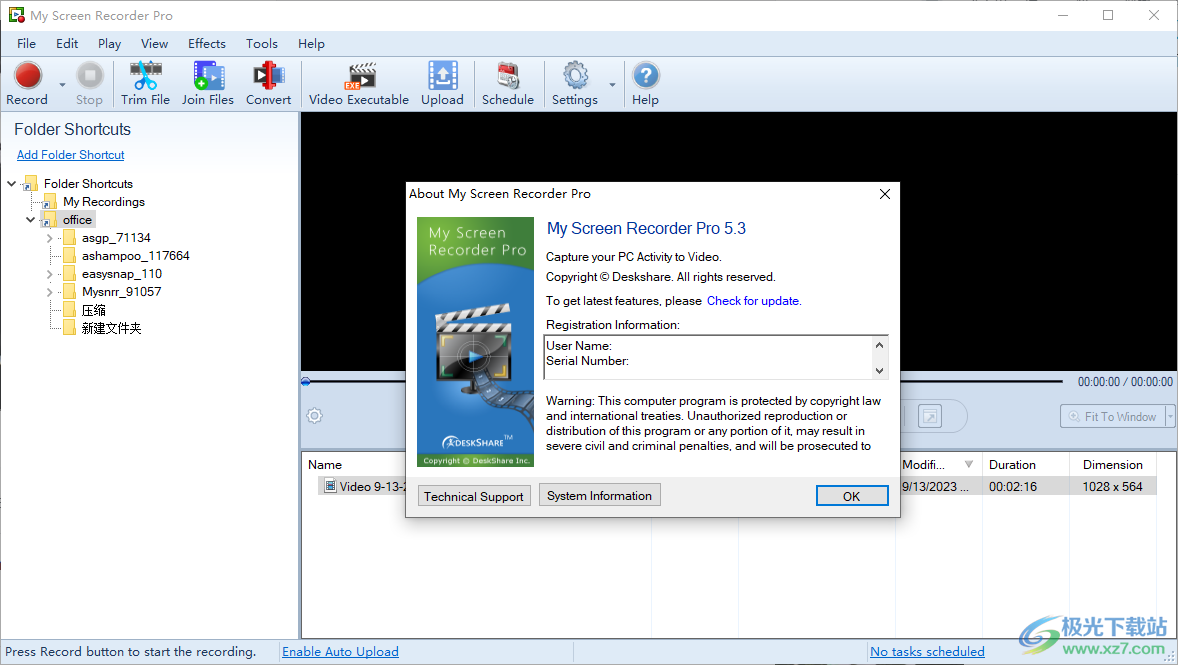Click the Video Executable tool
This screenshot has height=665, width=1178.
point(357,83)
